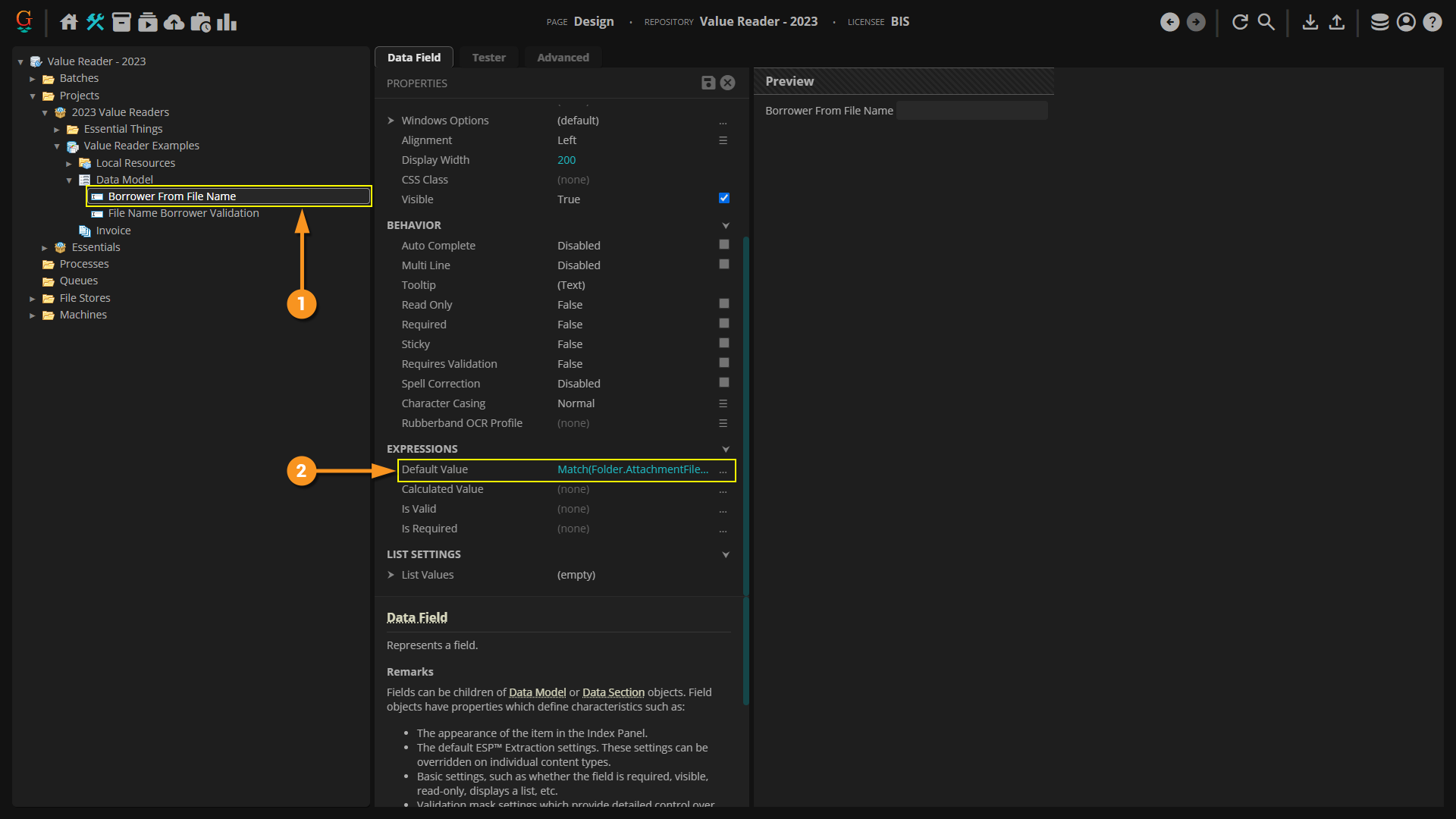The height and width of the screenshot is (819, 1456).
Task: Open Default Value expression editor ellipsis
Action: 723,470
